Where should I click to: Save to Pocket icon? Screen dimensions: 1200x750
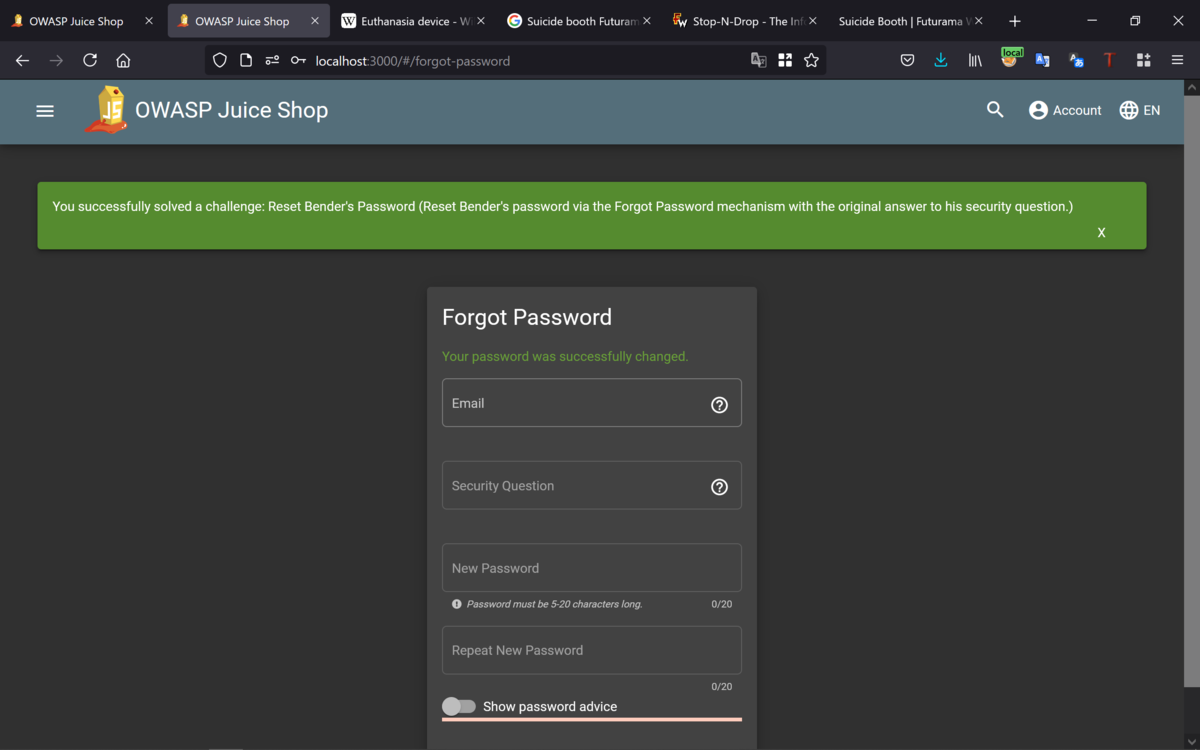pos(907,60)
